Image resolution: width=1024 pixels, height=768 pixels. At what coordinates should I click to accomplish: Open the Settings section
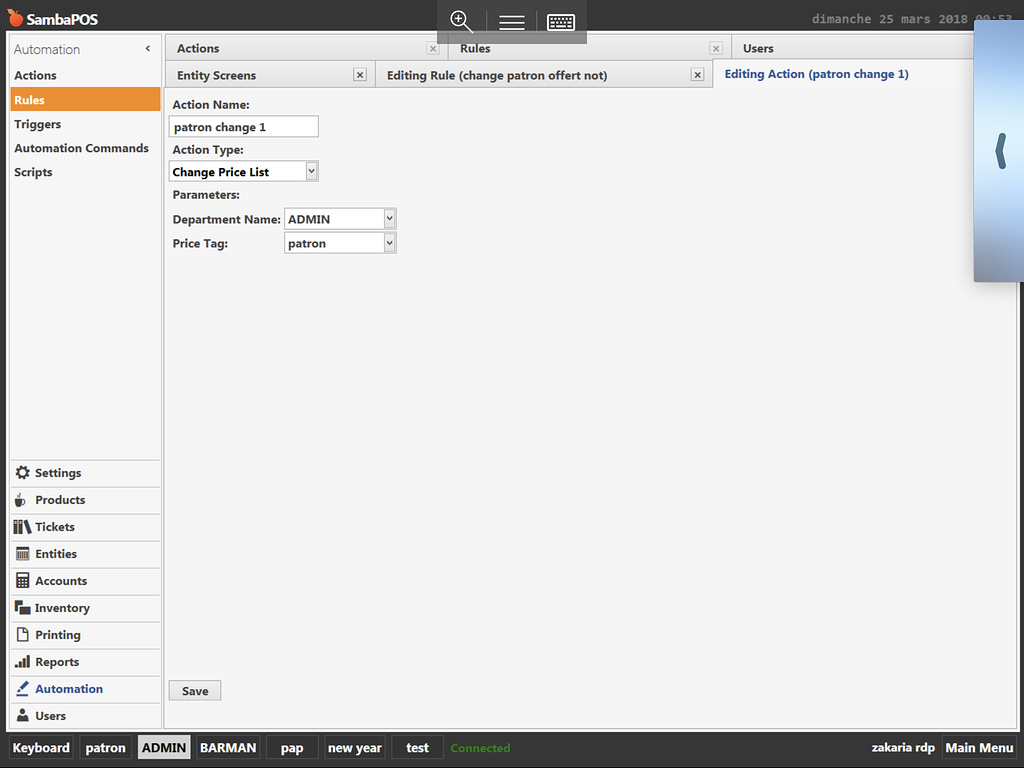[x=57, y=472]
